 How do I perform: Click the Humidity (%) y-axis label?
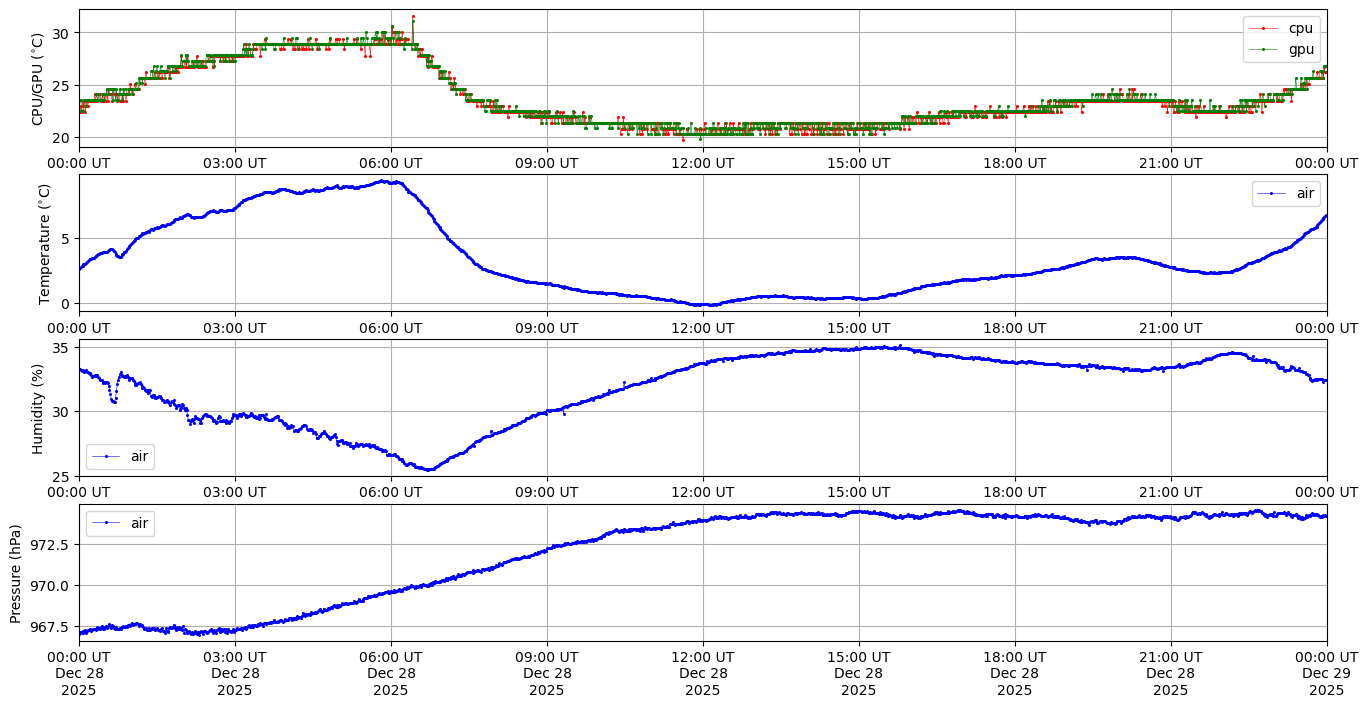pyautogui.click(x=38, y=408)
